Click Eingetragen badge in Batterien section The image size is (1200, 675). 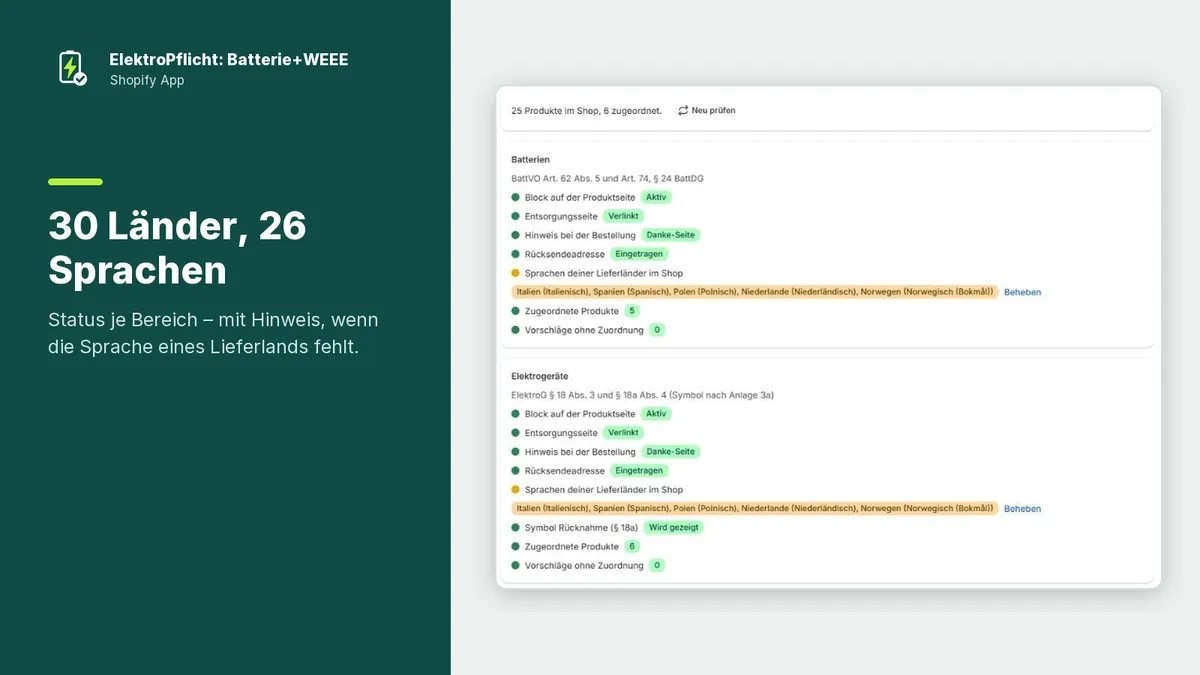[639, 254]
